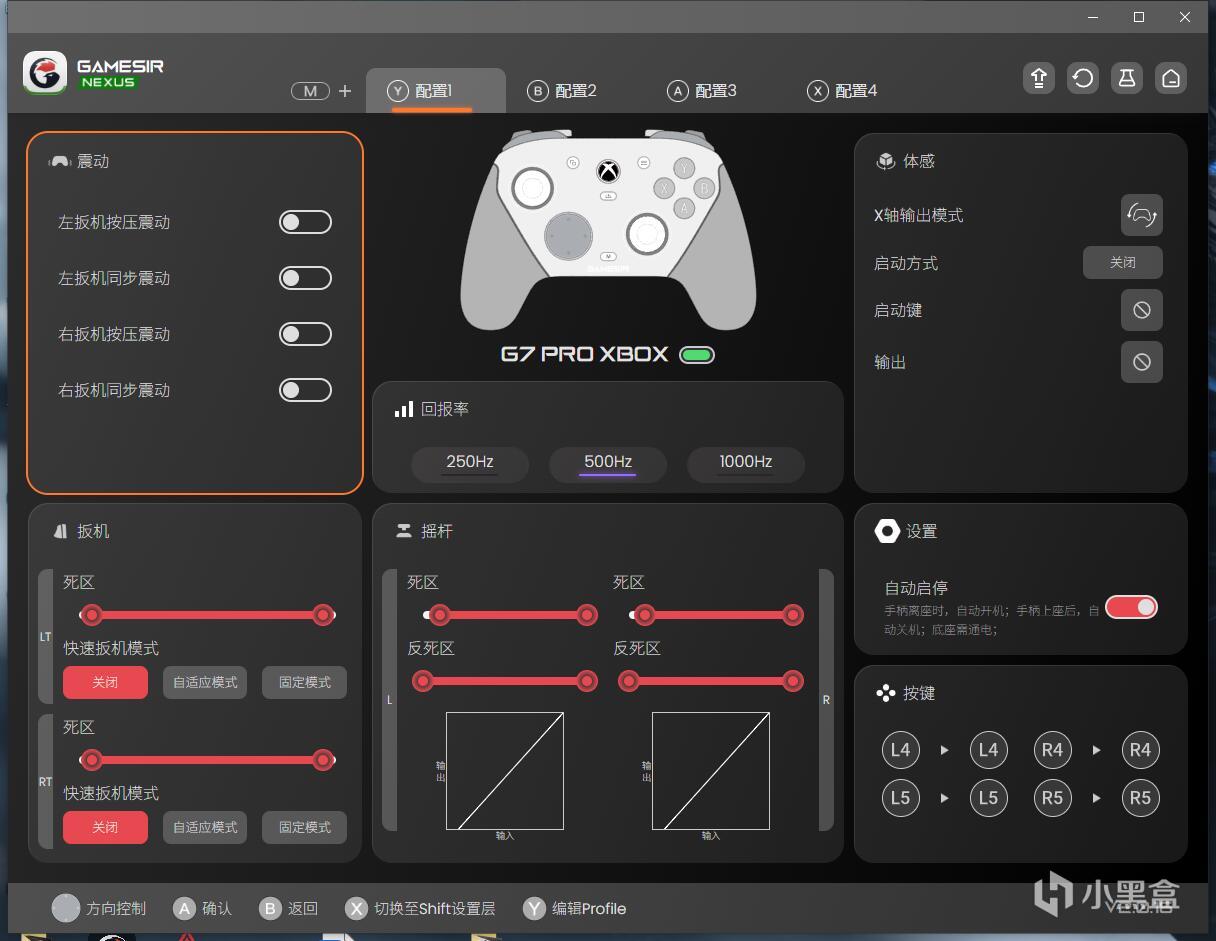Go to home via house icon
1216x941 pixels.
1171,78
